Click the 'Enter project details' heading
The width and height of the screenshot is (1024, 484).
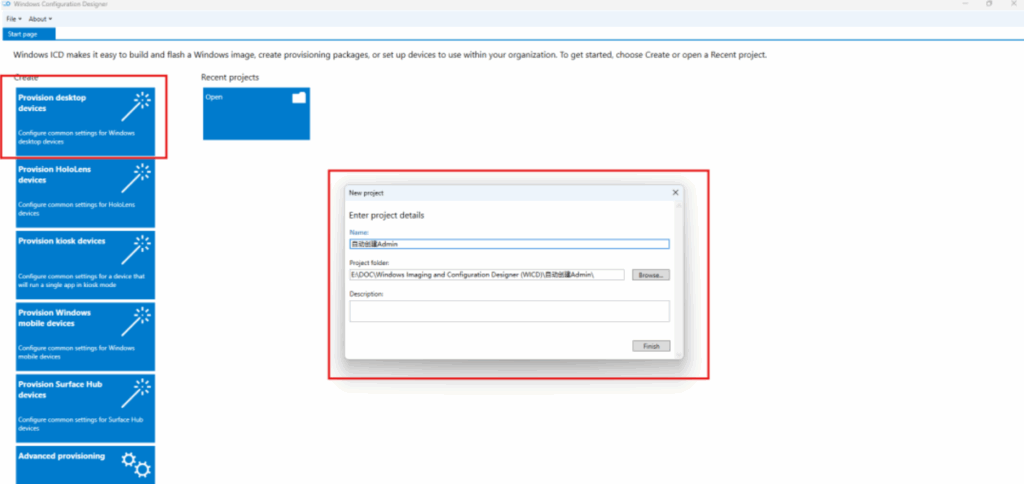(387, 216)
